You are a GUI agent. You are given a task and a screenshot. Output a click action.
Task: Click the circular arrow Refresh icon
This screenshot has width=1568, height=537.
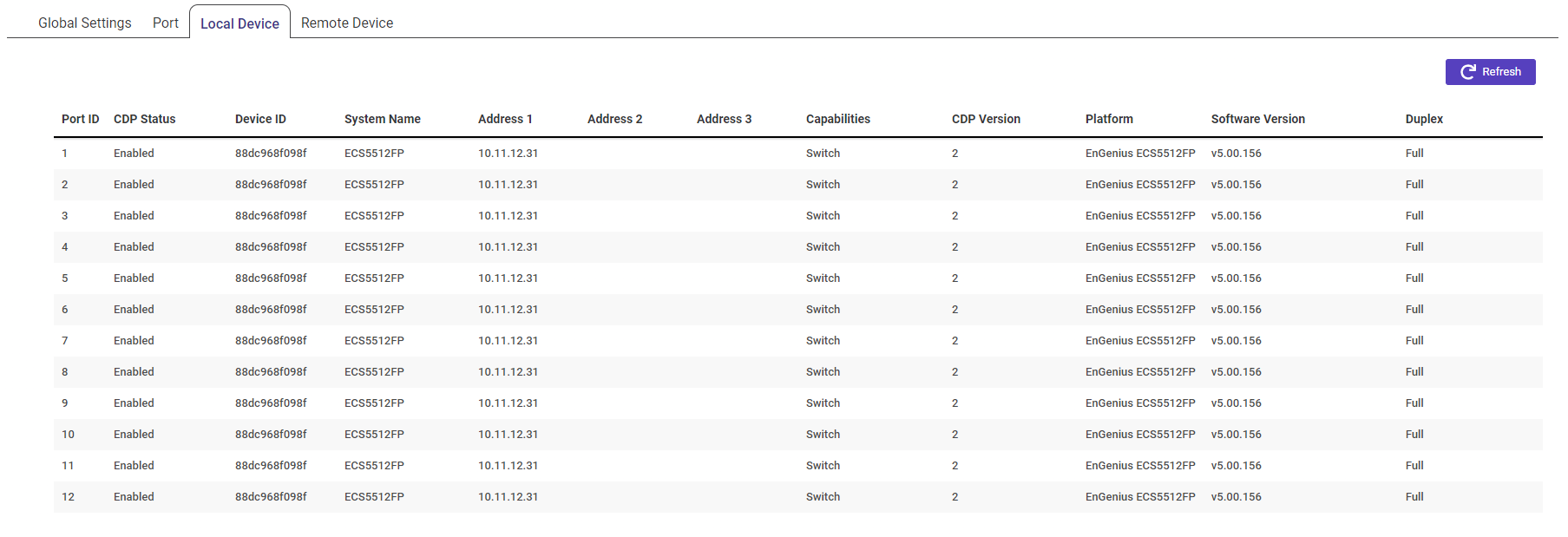[1468, 72]
